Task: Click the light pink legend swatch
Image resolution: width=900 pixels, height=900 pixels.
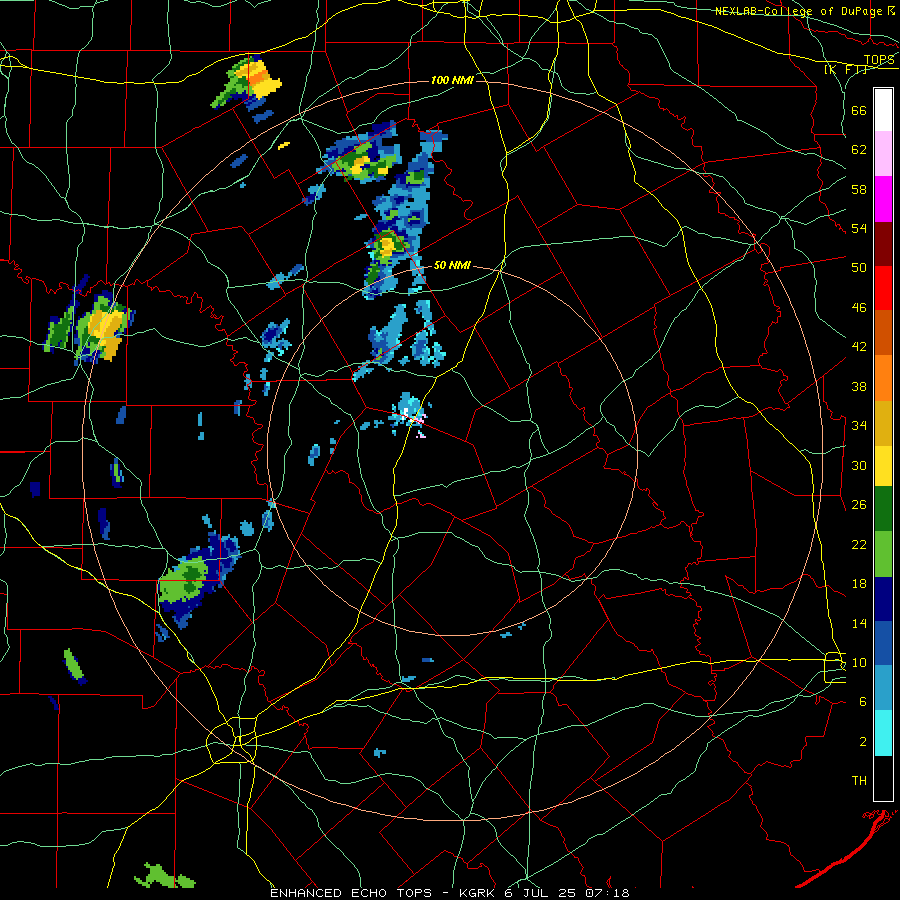Action: tap(883, 153)
